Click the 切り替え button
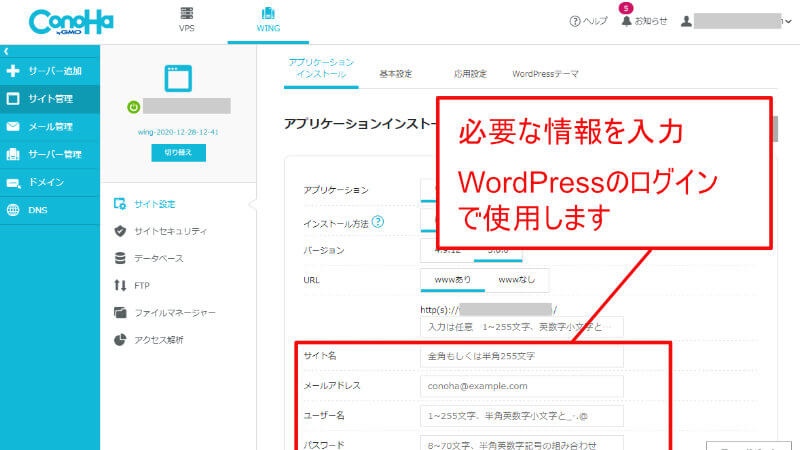This screenshot has height=450, width=800. pyautogui.click(x=179, y=153)
